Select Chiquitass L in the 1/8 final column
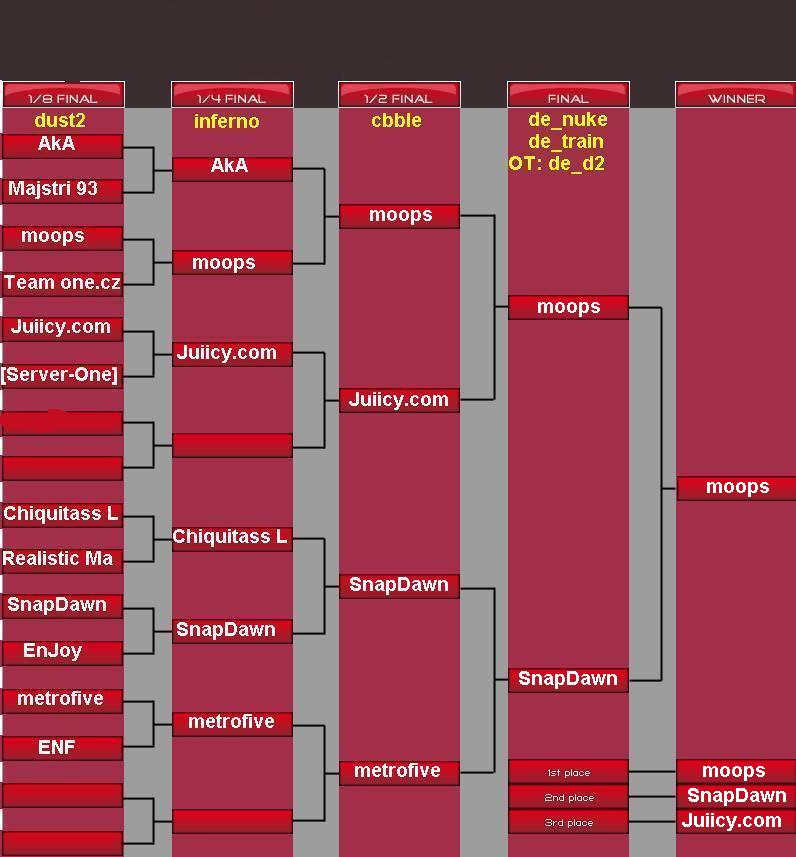This screenshot has height=857, width=796. 62,515
